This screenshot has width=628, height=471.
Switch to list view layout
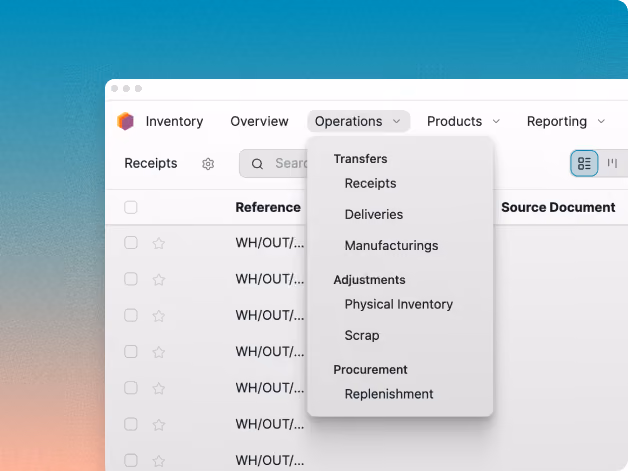[x=584, y=163]
